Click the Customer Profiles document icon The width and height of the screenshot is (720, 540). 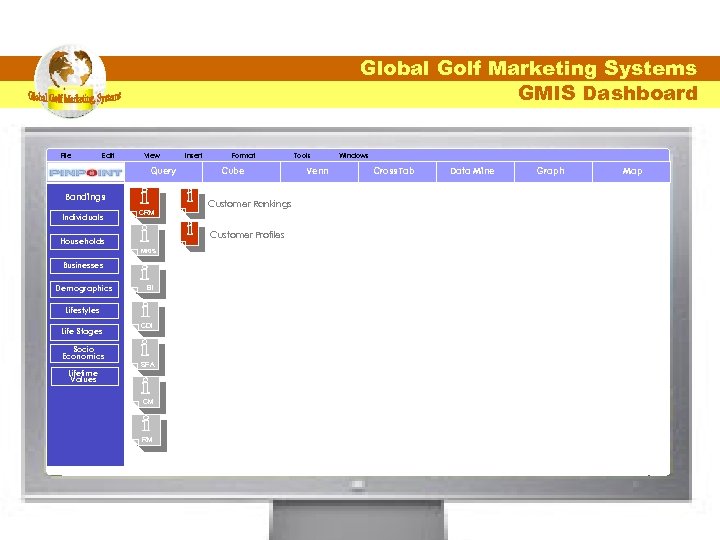coord(191,235)
